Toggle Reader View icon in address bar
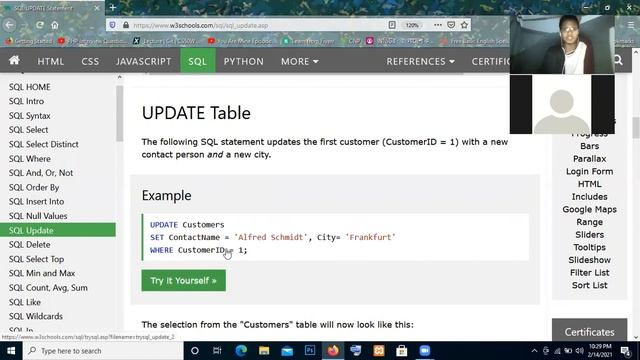 point(392,25)
